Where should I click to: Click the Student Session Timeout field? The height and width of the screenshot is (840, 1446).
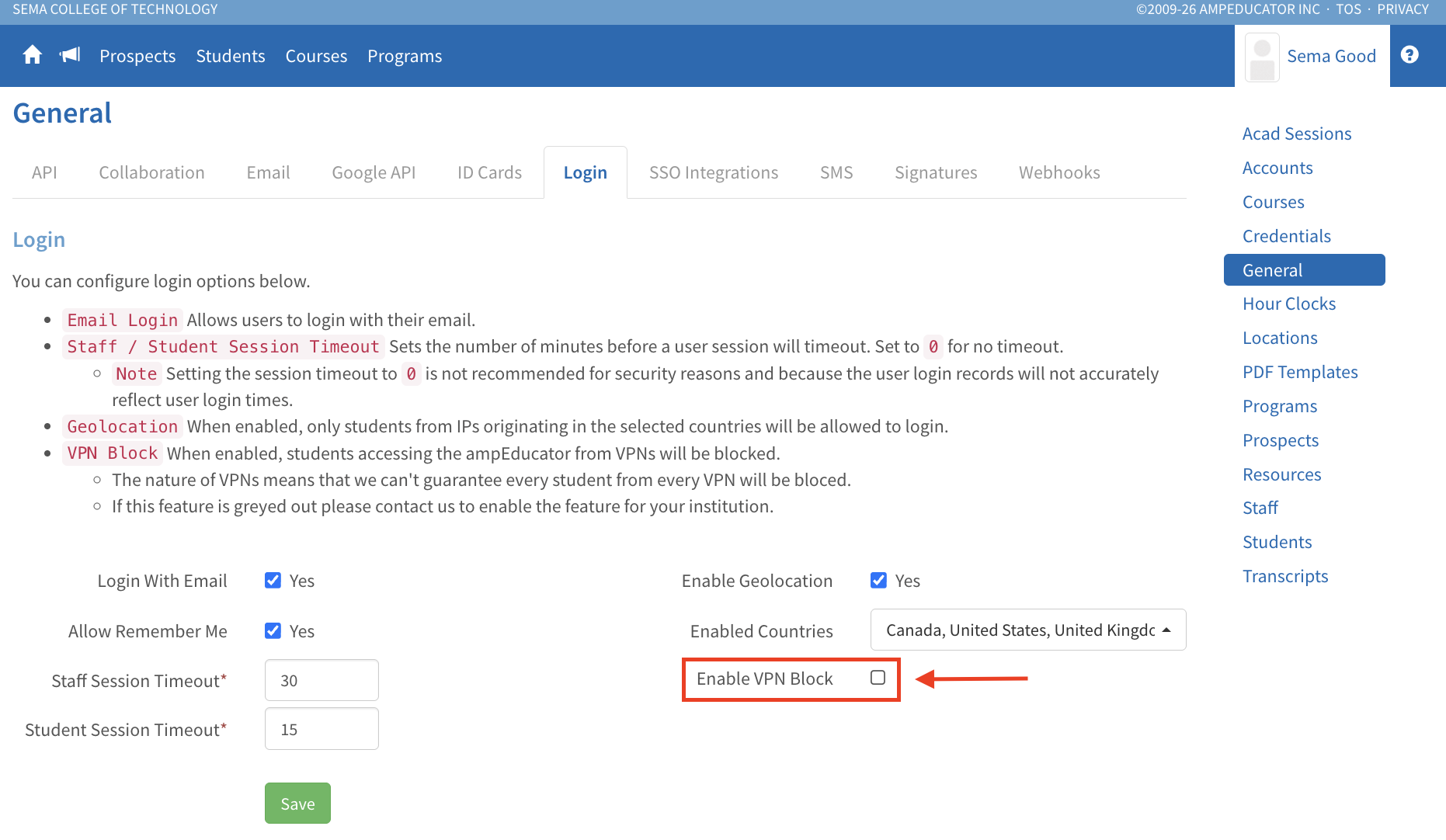[x=322, y=729]
